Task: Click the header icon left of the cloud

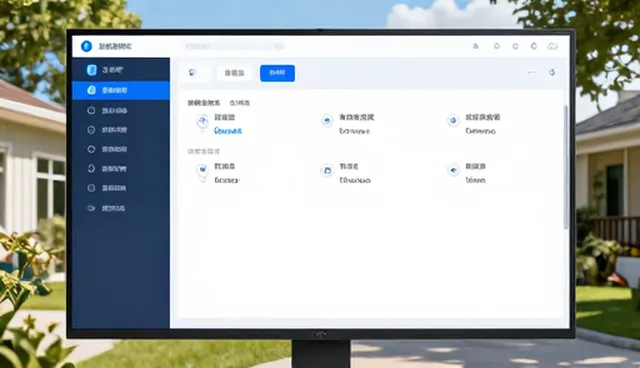Action: (534, 46)
